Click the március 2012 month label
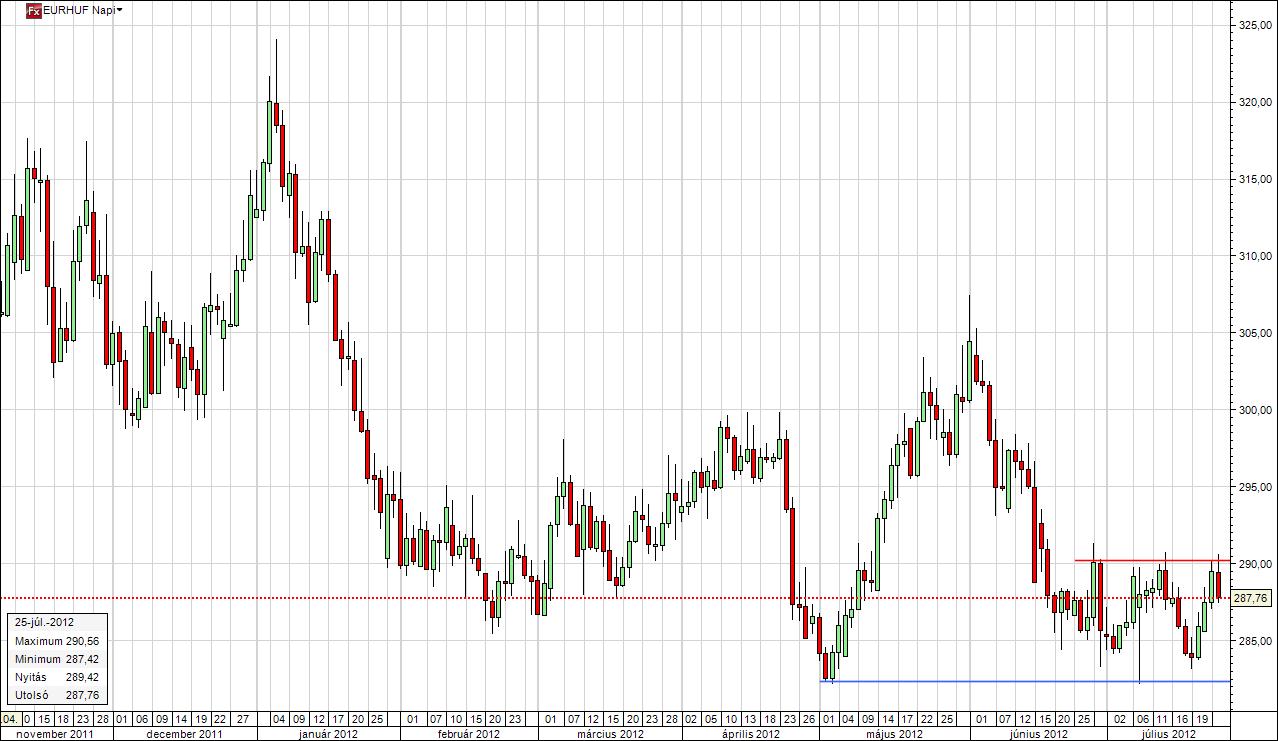The image size is (1278, 741). (x=608, y=733)
